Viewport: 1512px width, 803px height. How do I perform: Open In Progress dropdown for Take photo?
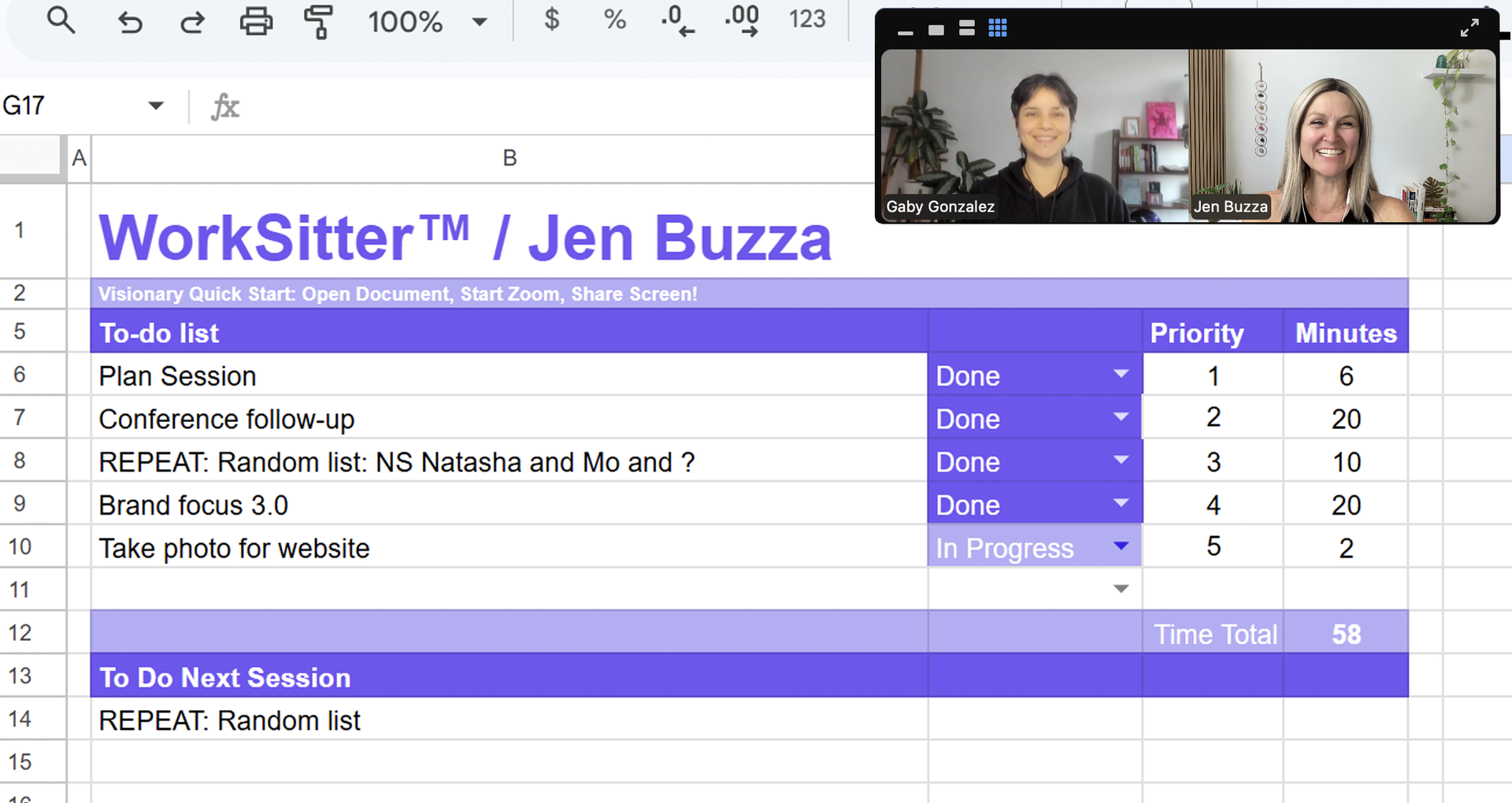1121,546
